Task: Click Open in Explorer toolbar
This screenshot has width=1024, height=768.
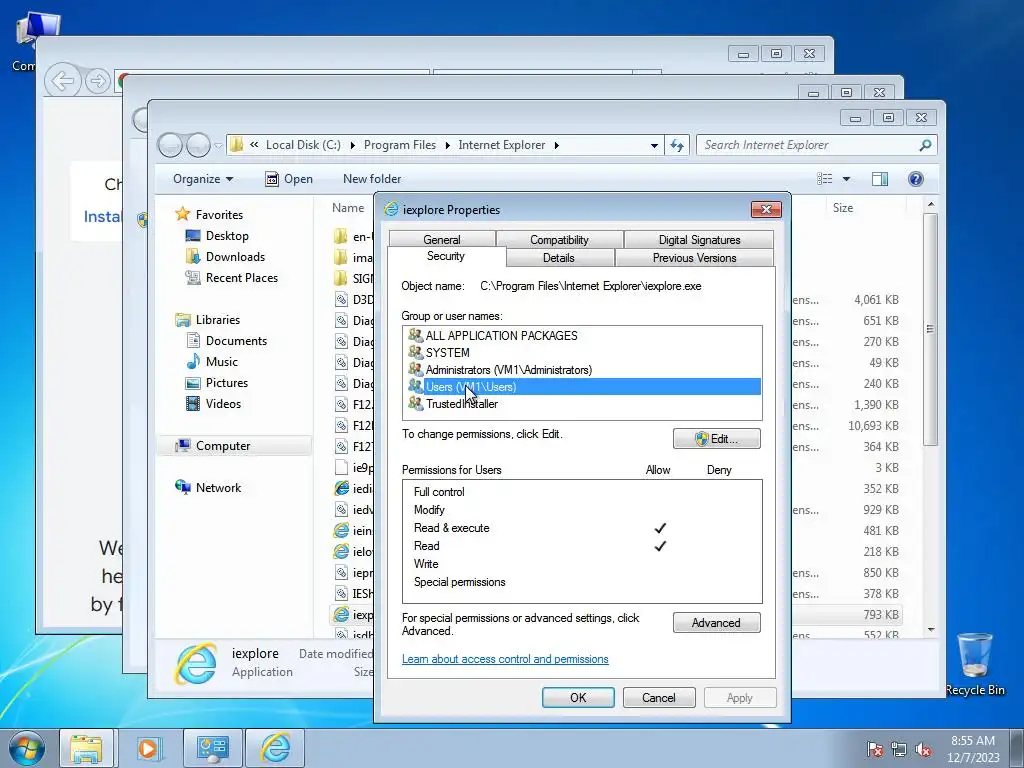Action: click(289, 179)
